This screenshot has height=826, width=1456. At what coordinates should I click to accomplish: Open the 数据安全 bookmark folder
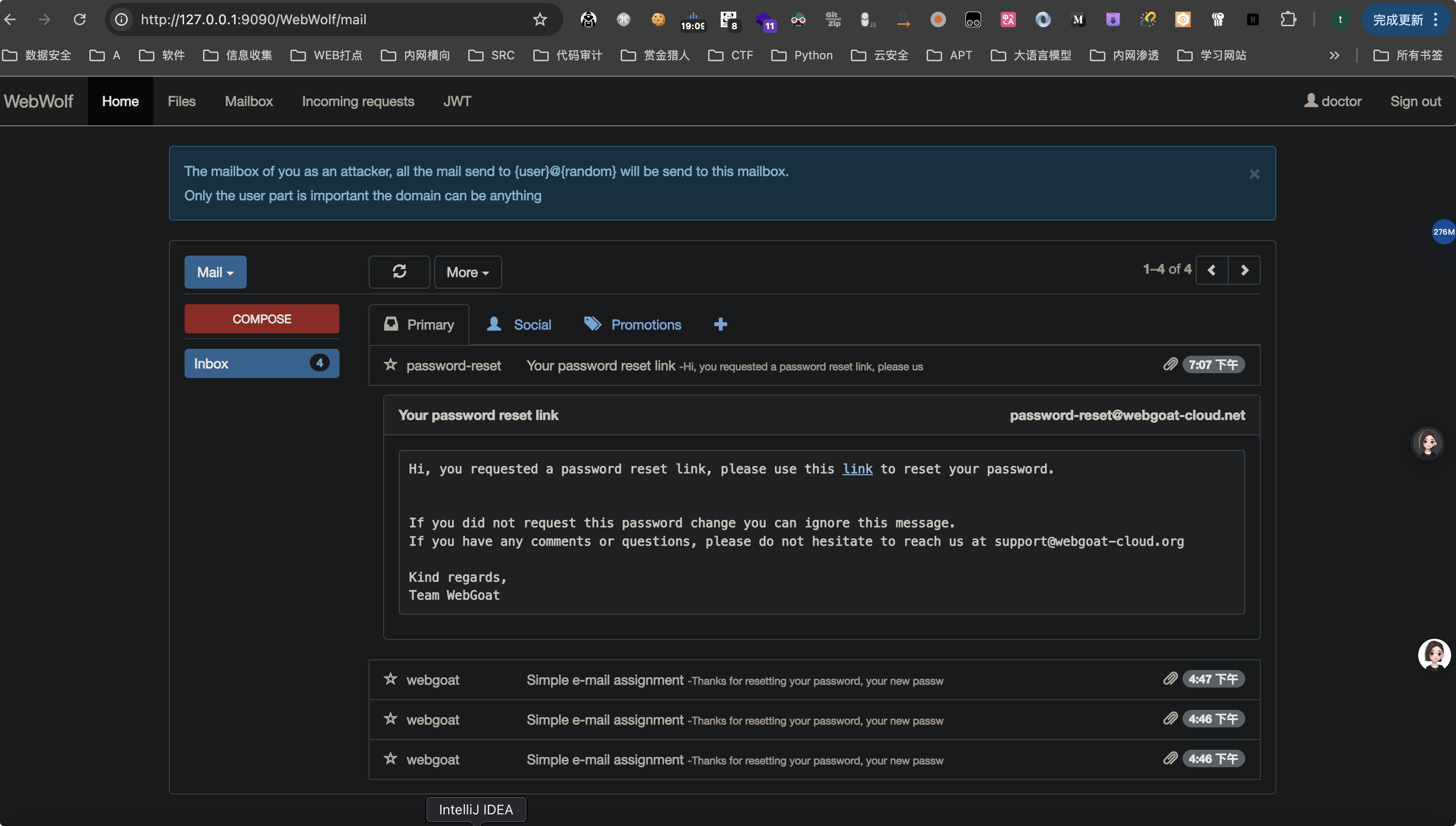[x=37, y=55]
